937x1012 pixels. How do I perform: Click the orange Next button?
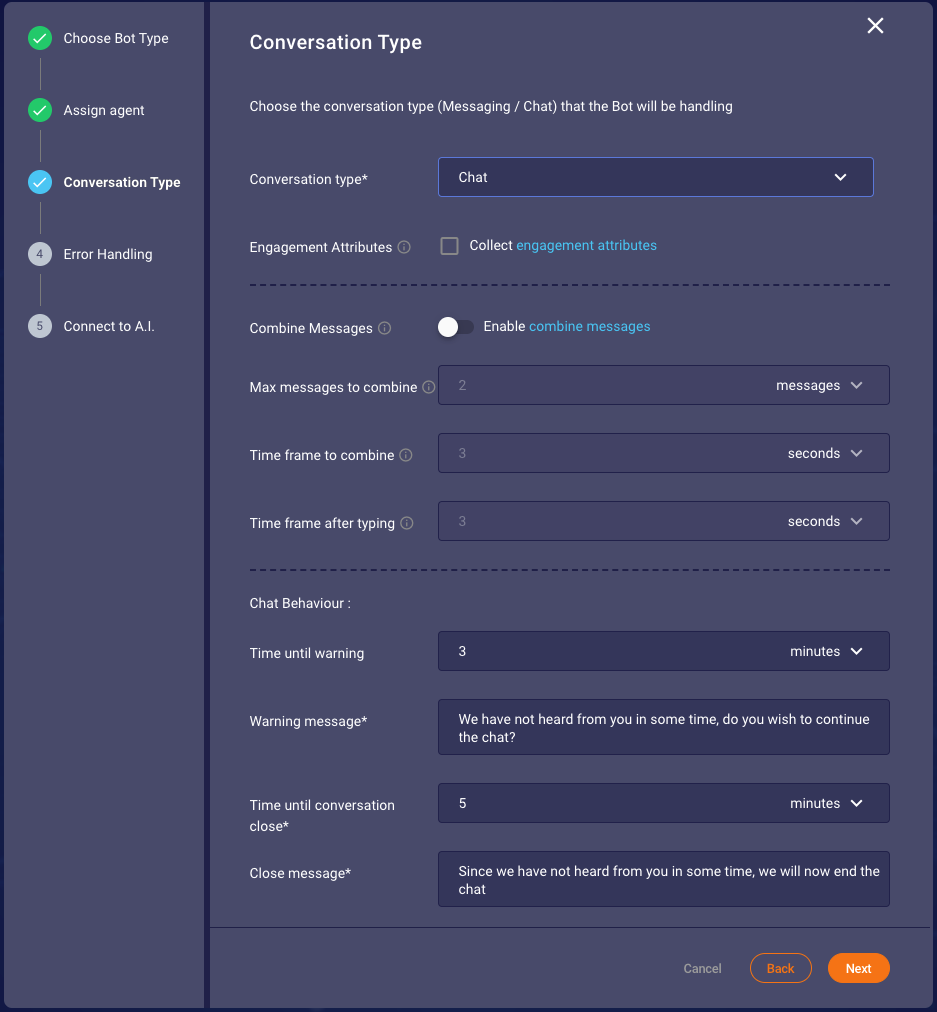858,968
